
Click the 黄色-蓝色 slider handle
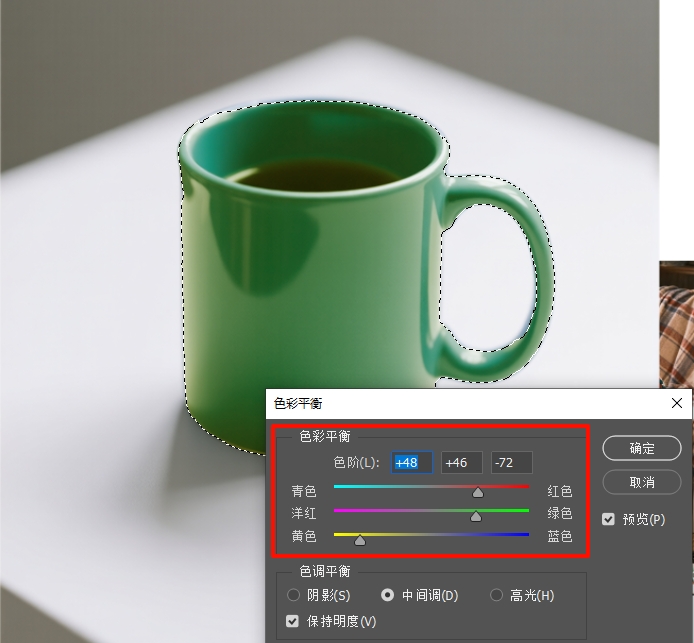360,539
